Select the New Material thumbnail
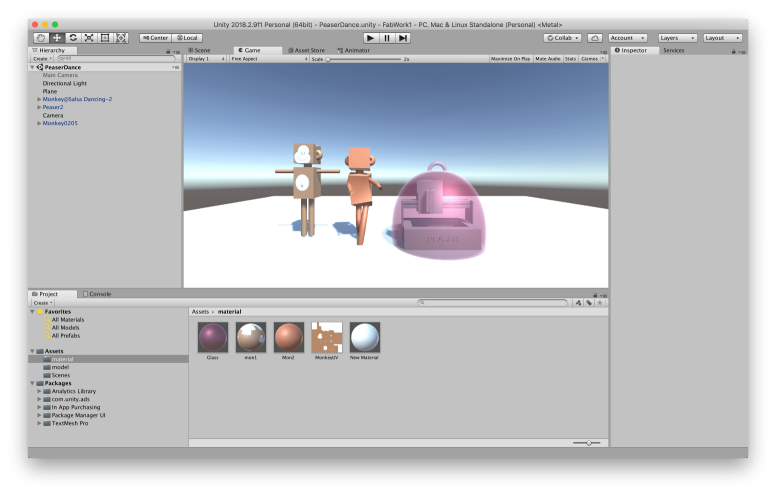The image size is (776, 495). 365,337
